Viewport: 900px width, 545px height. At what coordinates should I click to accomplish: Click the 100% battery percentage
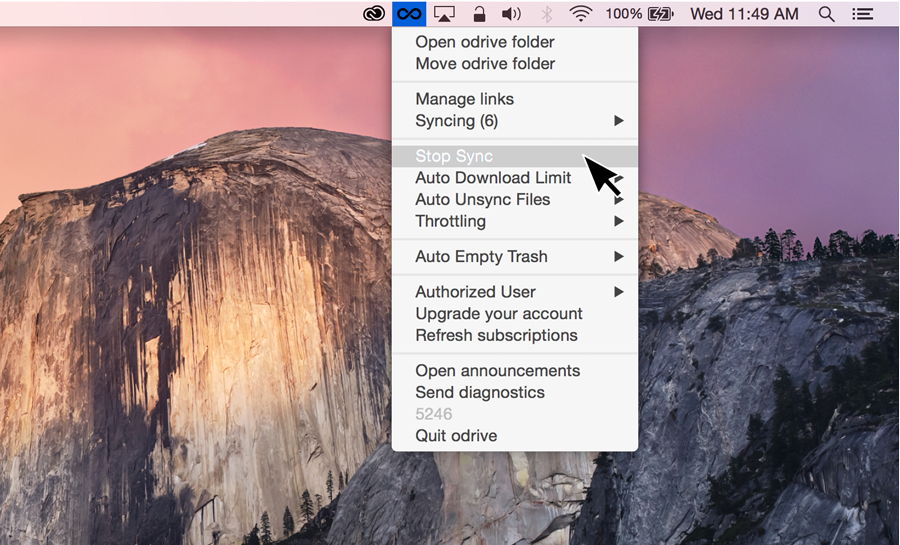point(623,14)
